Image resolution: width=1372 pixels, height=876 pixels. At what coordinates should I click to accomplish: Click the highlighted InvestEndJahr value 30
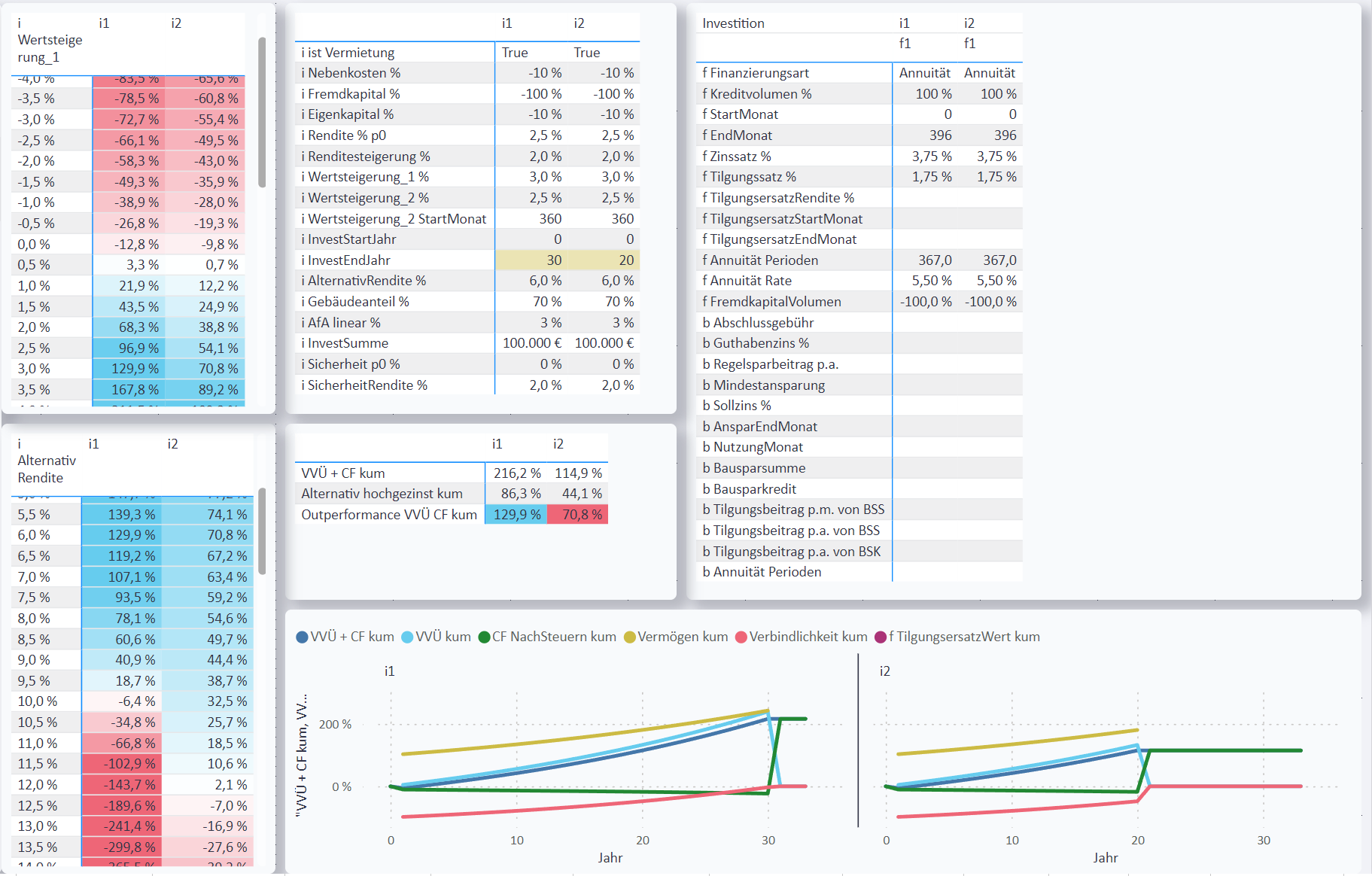point(531,260)
